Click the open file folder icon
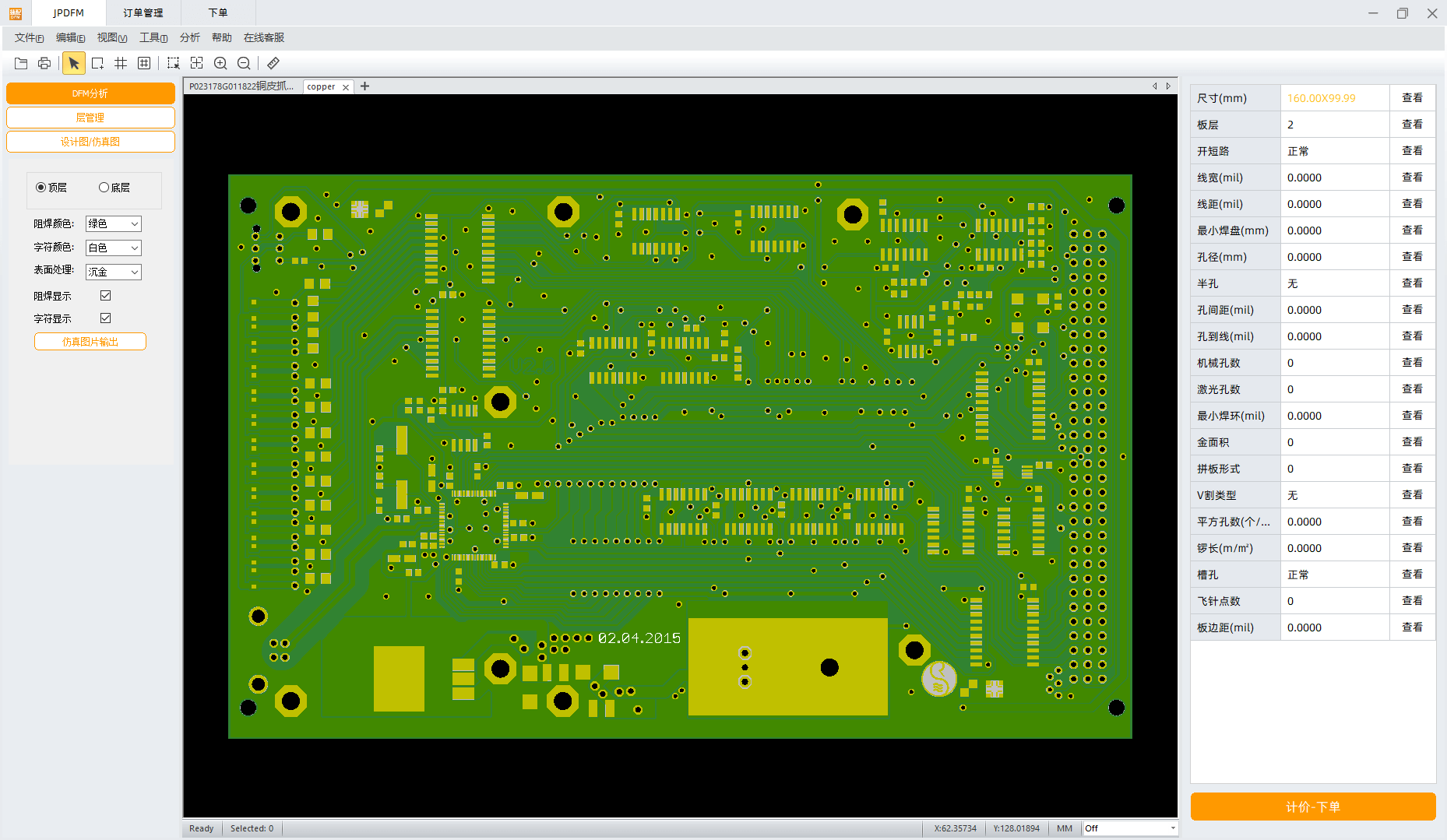 (21, 63)
